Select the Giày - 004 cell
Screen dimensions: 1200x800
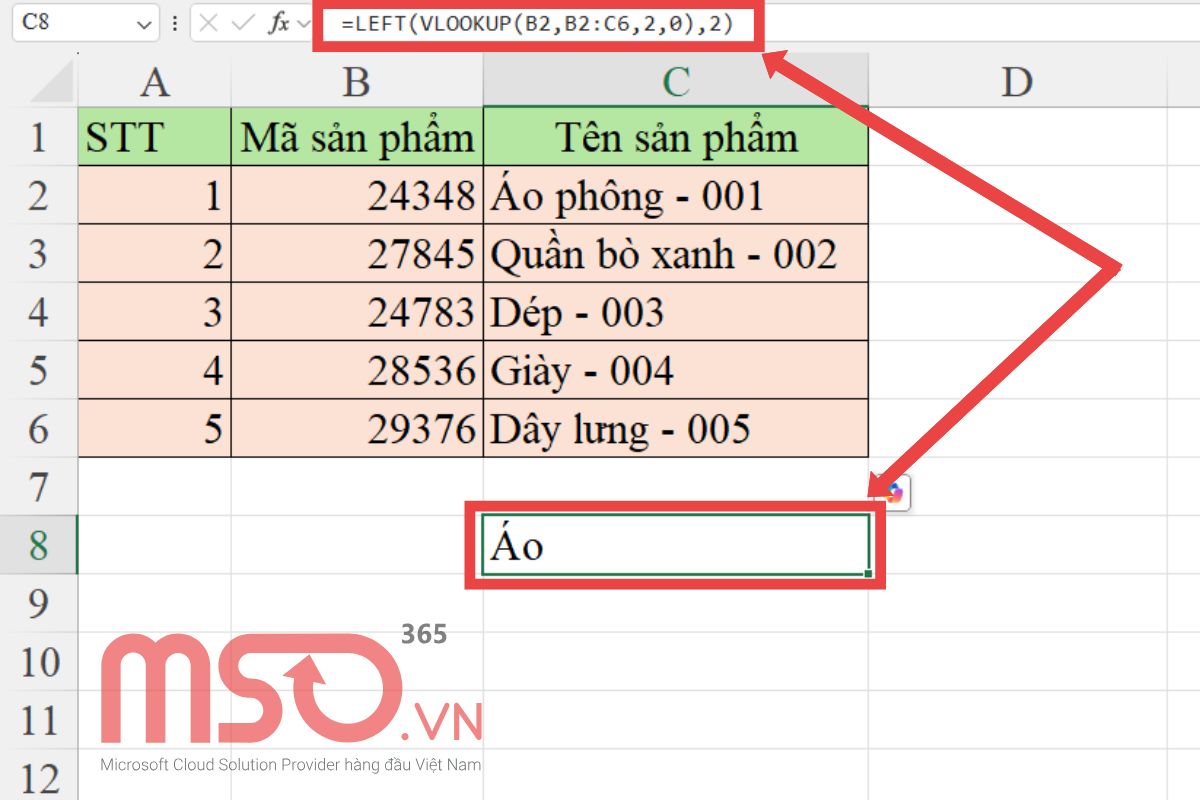point(676,371)
